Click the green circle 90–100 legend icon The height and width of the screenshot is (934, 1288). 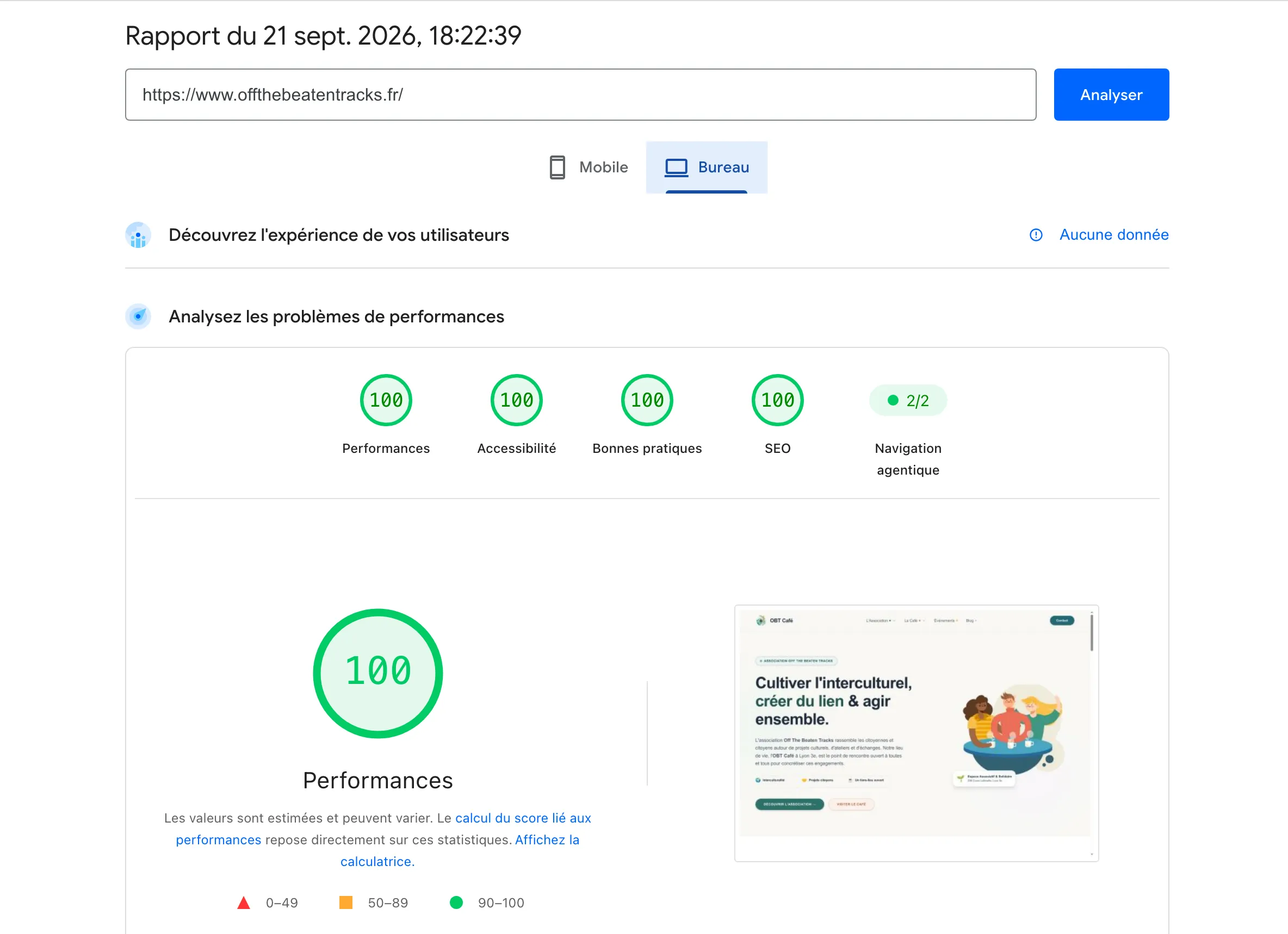click(x=456, y=903)
